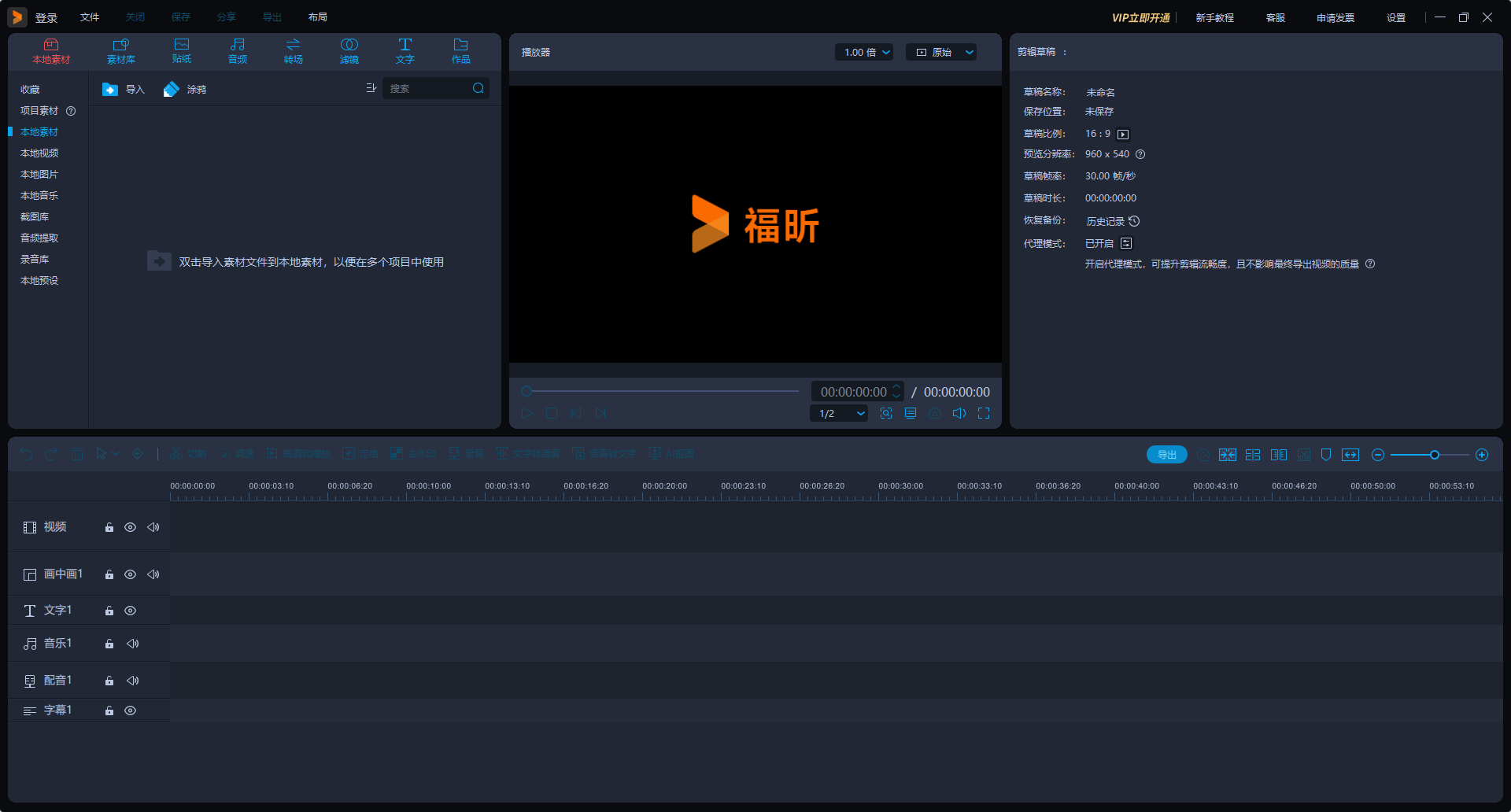This screenshot has height=812, width=1511.
Task: Open the 作品 works tab
Action: 461,51
